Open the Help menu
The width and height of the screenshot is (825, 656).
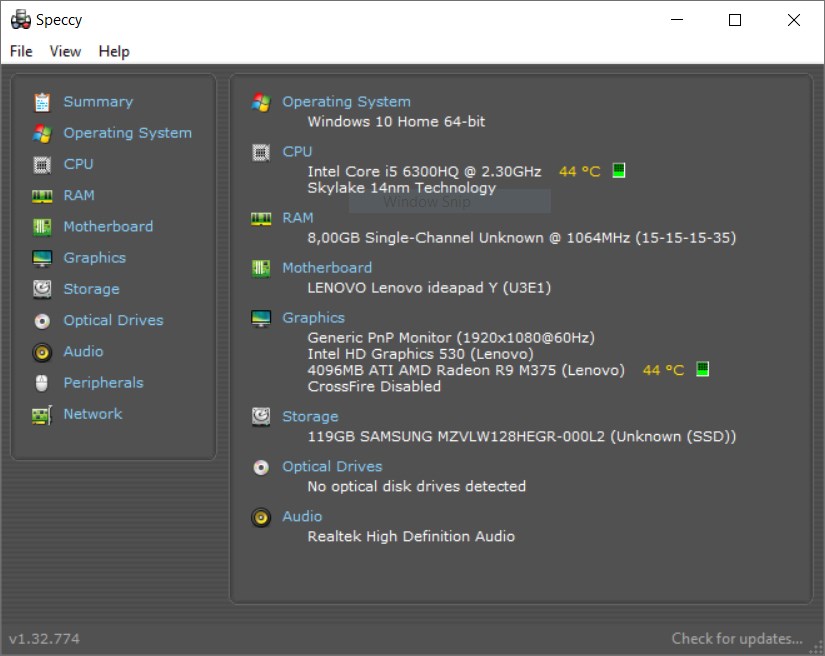[114, 52]
